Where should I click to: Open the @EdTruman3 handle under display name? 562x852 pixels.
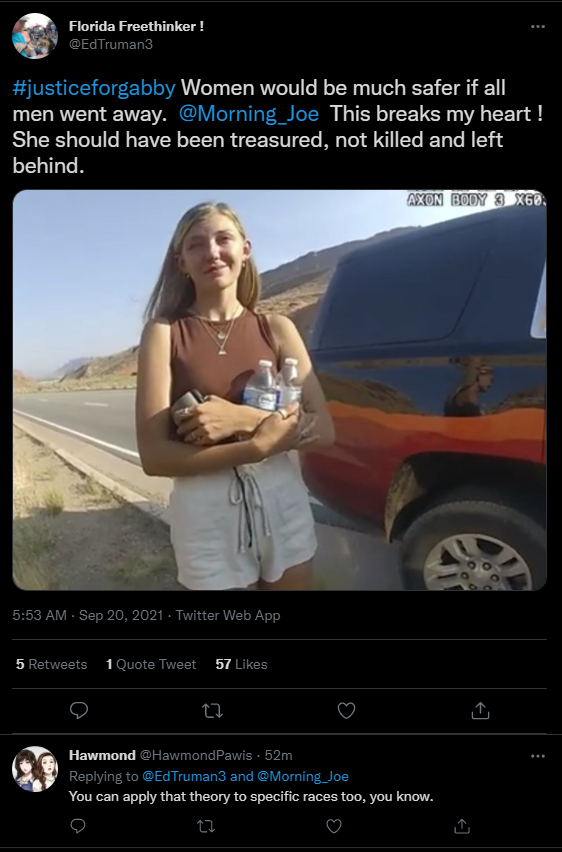111,45
